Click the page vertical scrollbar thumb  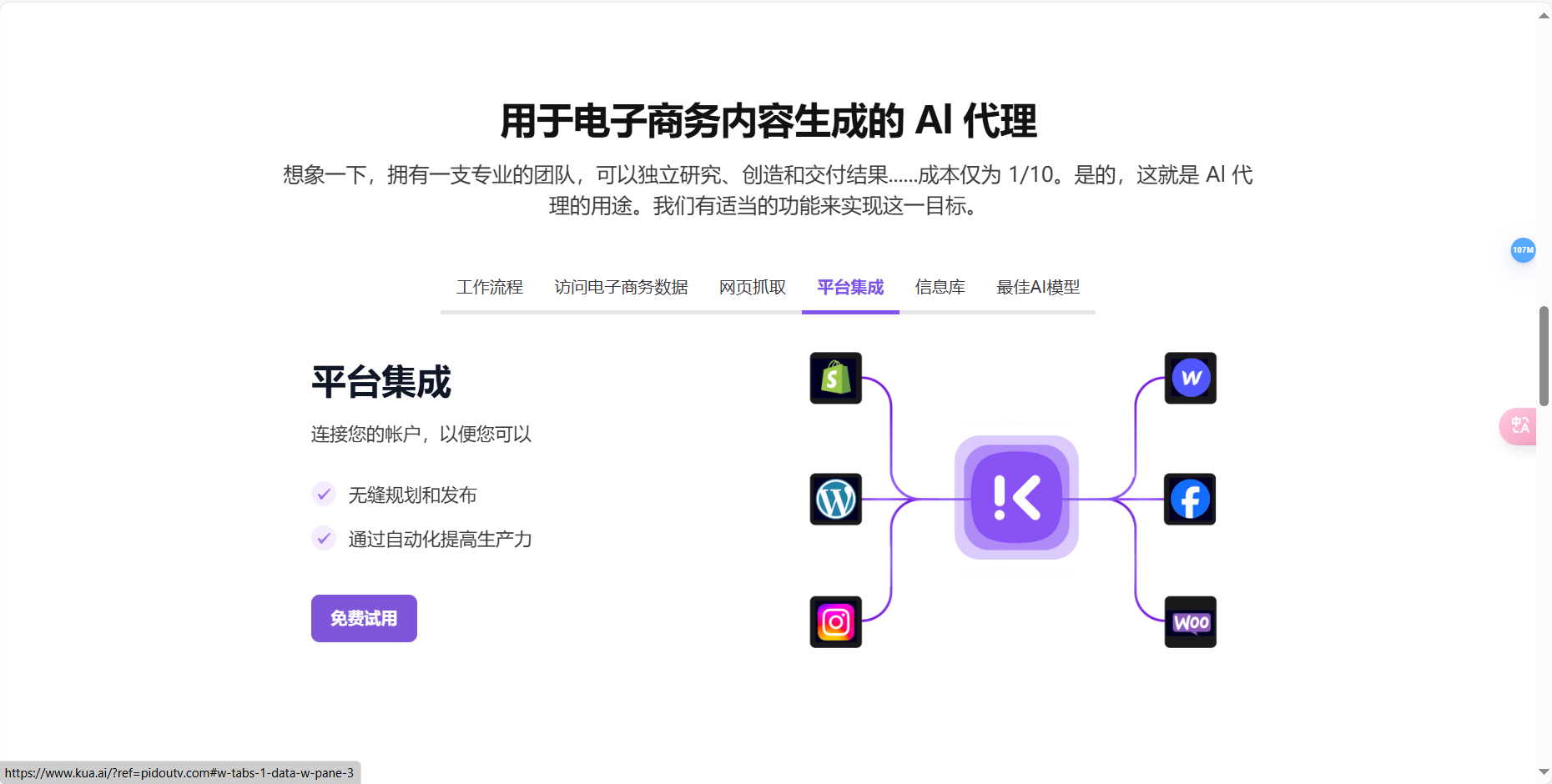tap(1544, 356)
